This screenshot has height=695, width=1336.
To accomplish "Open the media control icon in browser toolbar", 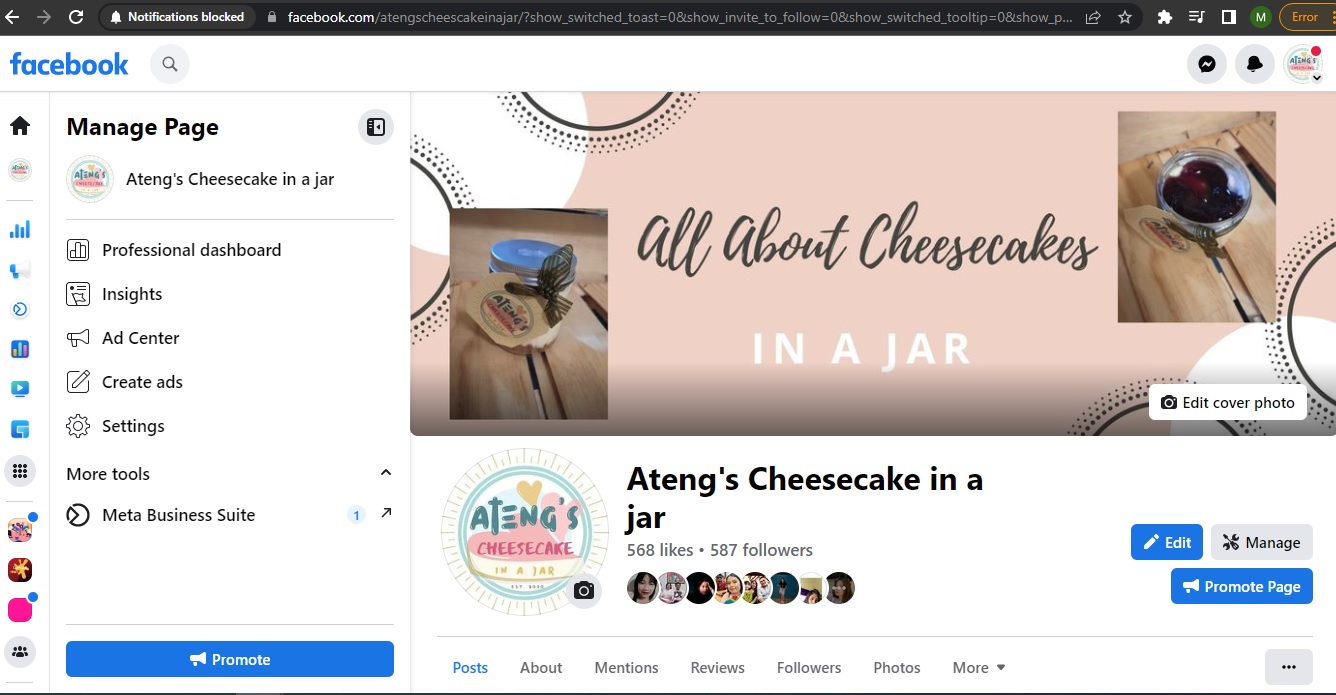I will click(1196, 17).
